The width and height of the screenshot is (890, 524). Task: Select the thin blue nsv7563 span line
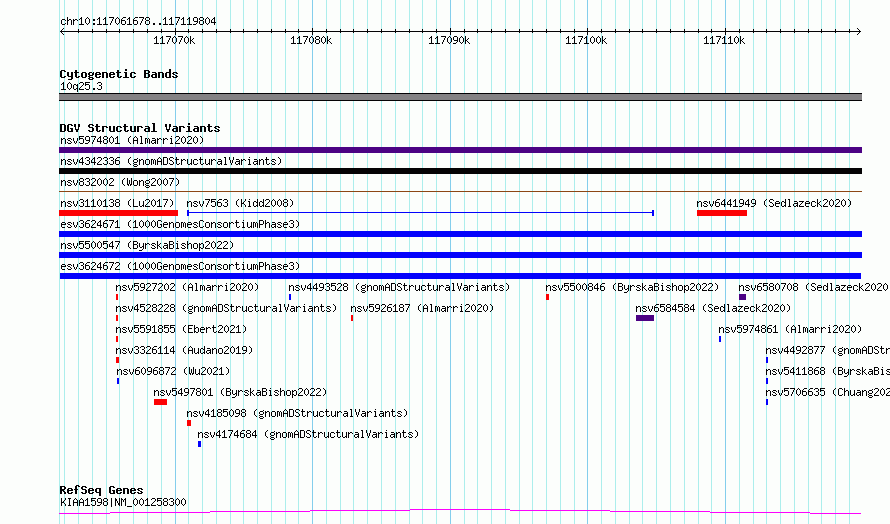pyautogui.click(x=421, y=213)
